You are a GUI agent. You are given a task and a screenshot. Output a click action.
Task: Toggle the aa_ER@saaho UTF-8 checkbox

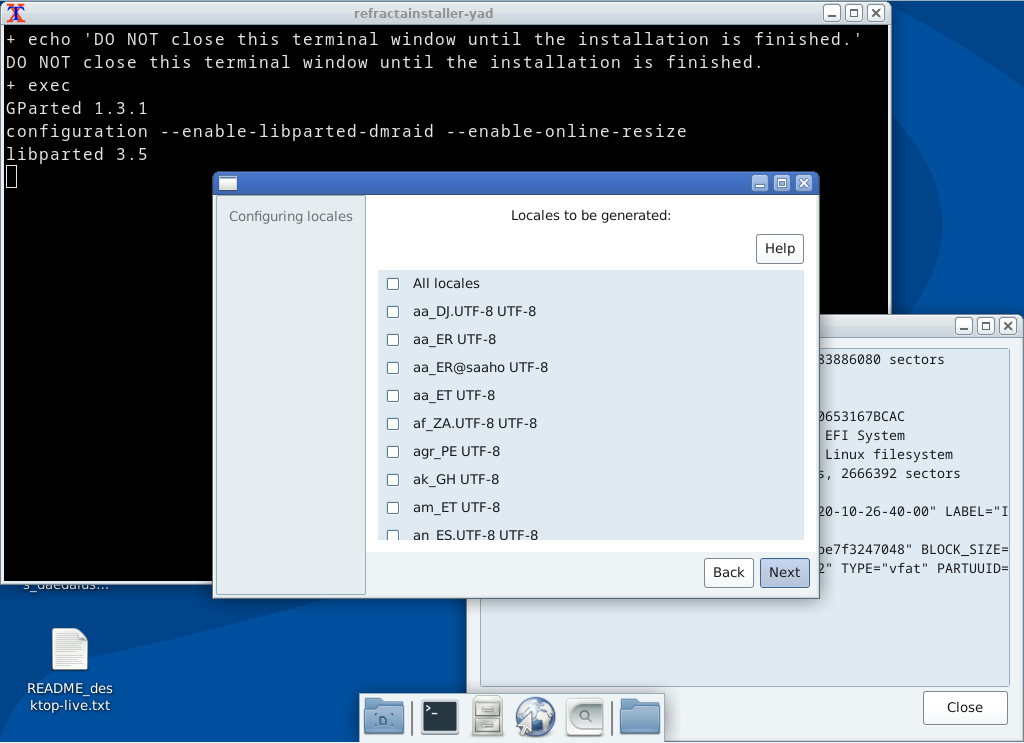393,368
